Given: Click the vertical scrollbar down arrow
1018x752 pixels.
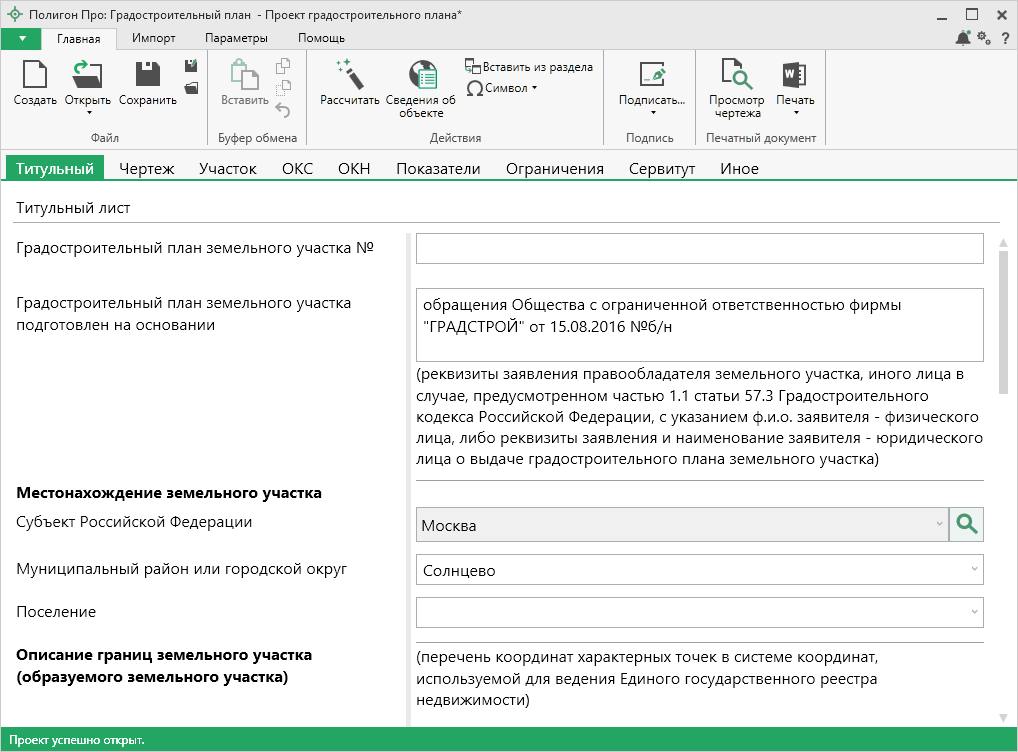Looking at the screenshot, I should click(x=1003, y=717).
